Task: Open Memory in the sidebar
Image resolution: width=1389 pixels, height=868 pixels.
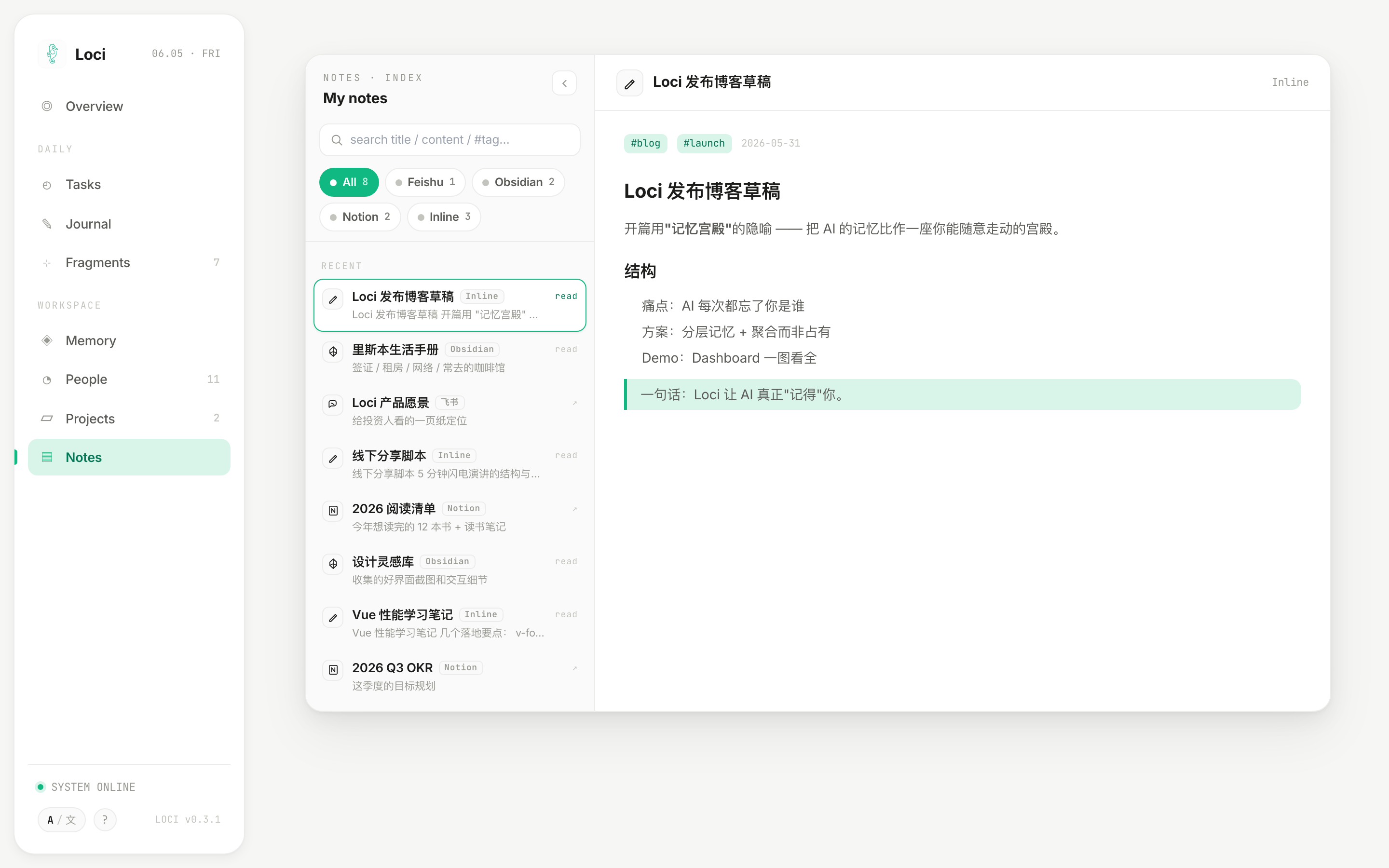Action: pos(129,340)
